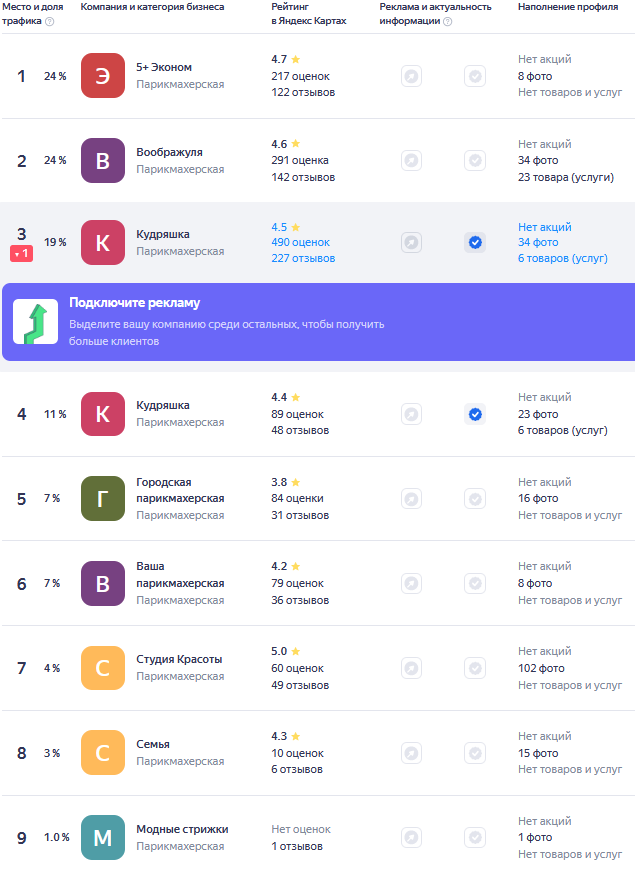Click the rating star beside 4.7 of 5+ Эконом
This screenshot has width=635, height=870.
pyautogui.click(x=295, y=59)
